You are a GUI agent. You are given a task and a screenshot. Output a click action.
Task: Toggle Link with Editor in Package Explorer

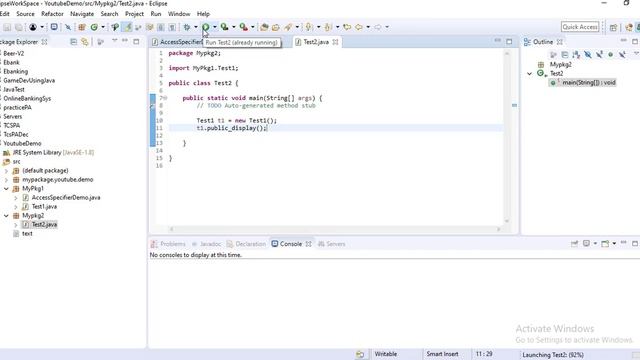[85, 42]
